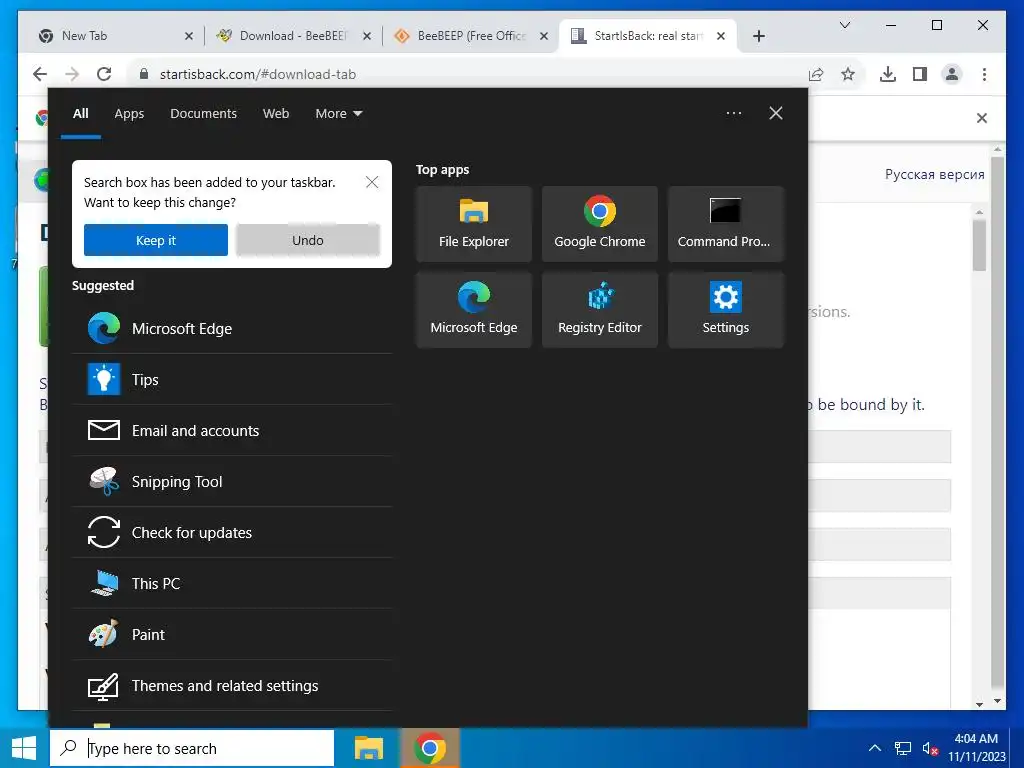1024x768 pixels.
Task: Open taskbar clock and date
Action: pos(976,748)
